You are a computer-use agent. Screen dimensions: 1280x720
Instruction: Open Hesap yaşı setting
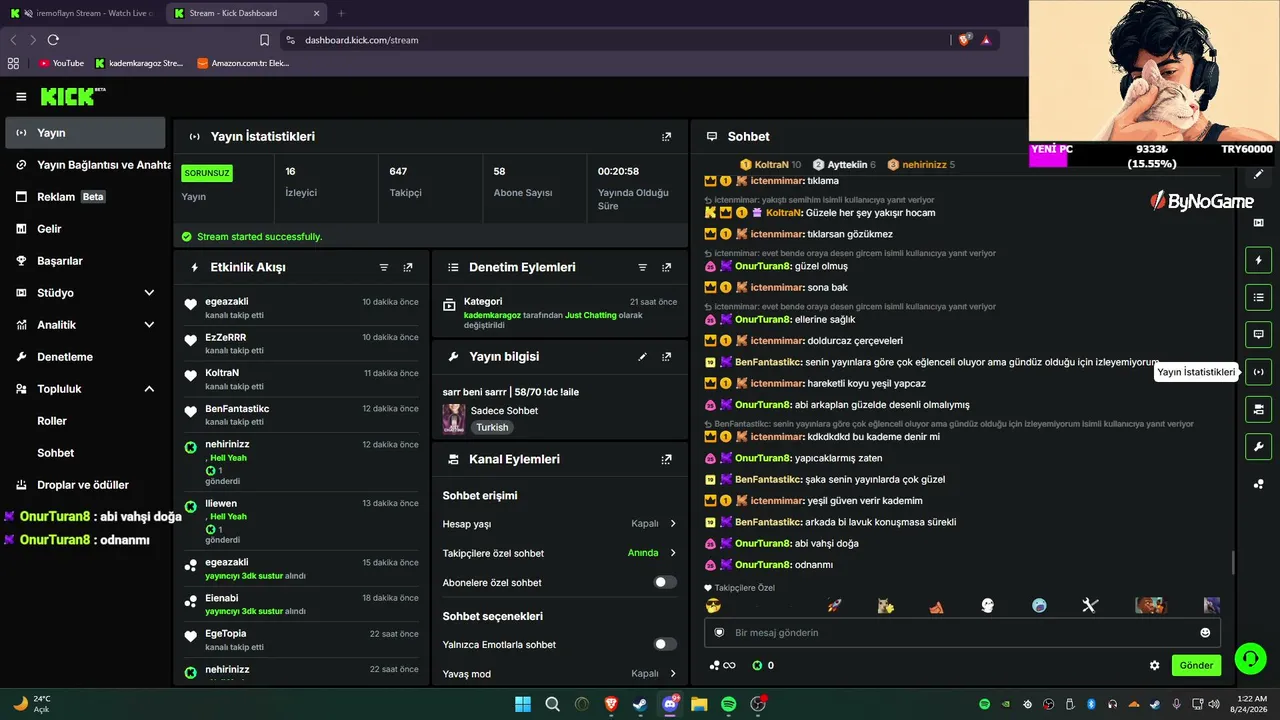[x=560, y=524]
